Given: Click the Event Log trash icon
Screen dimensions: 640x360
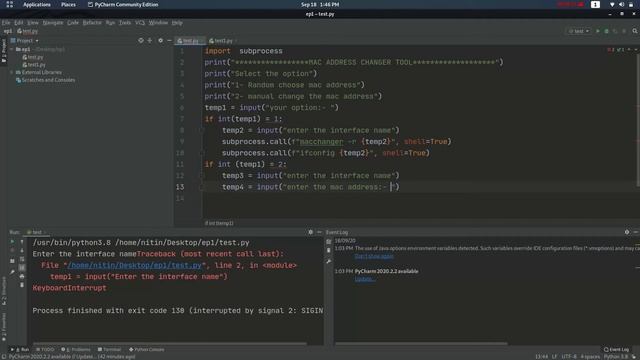Looking at the screenshot, I should [x=329, y=250].
